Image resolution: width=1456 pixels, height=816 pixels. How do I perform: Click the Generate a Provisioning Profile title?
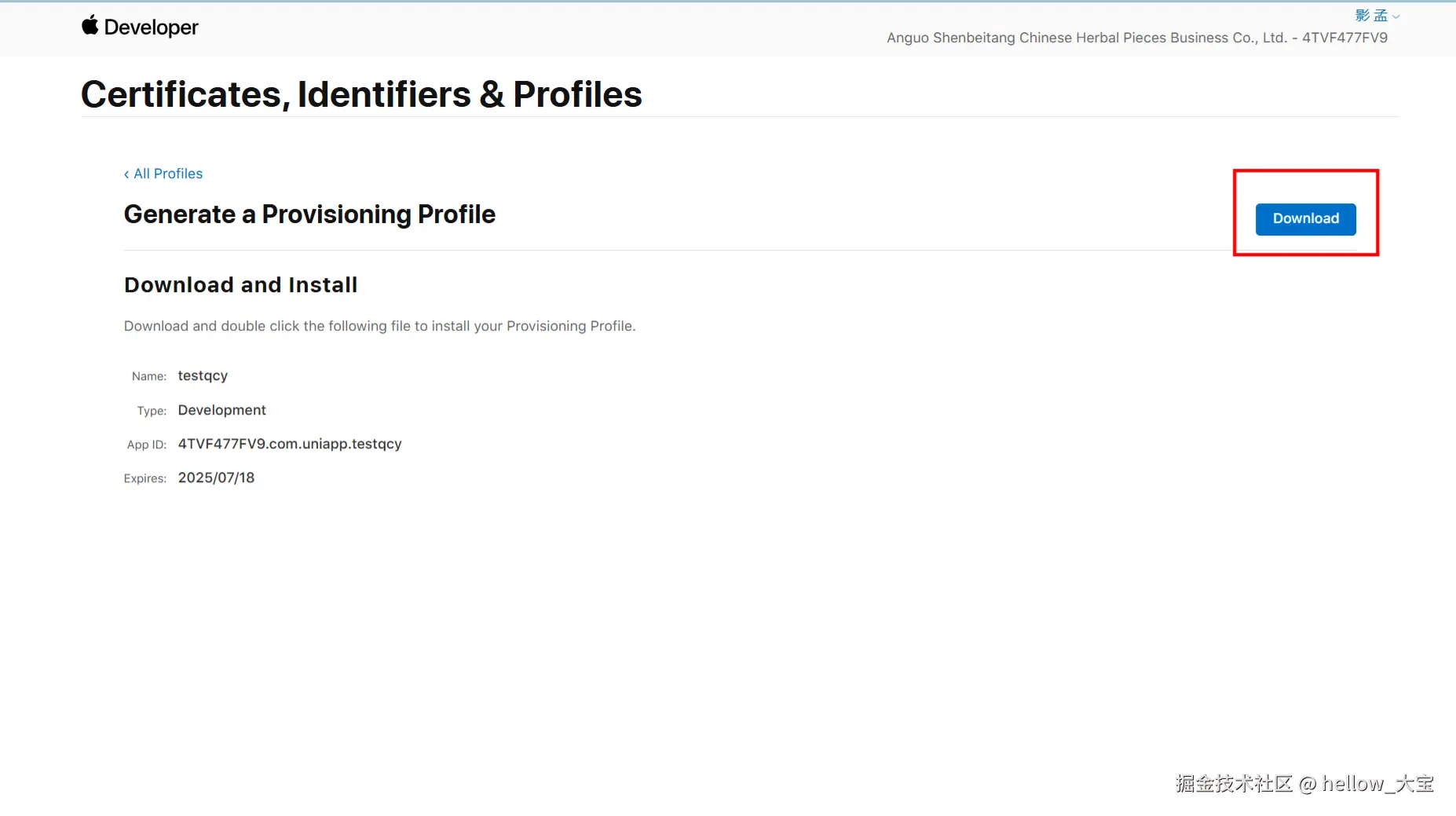tap(309, 214)
